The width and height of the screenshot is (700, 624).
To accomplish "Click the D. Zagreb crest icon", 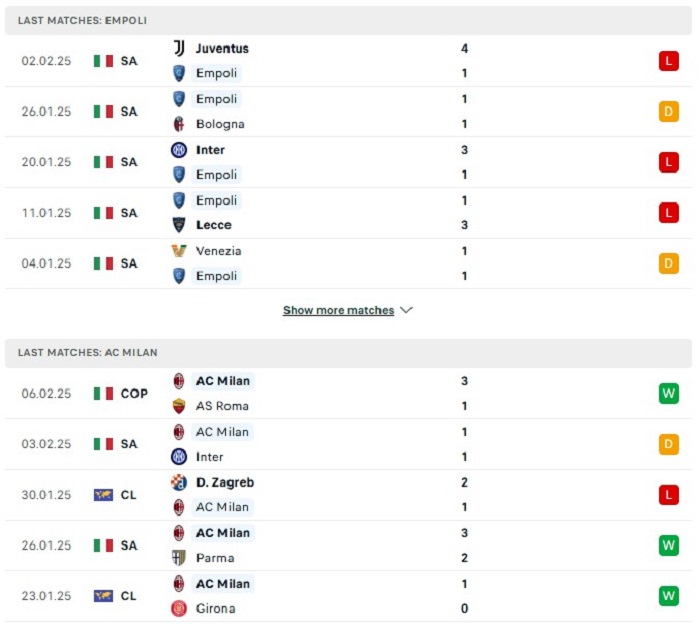I will [179, 483].
